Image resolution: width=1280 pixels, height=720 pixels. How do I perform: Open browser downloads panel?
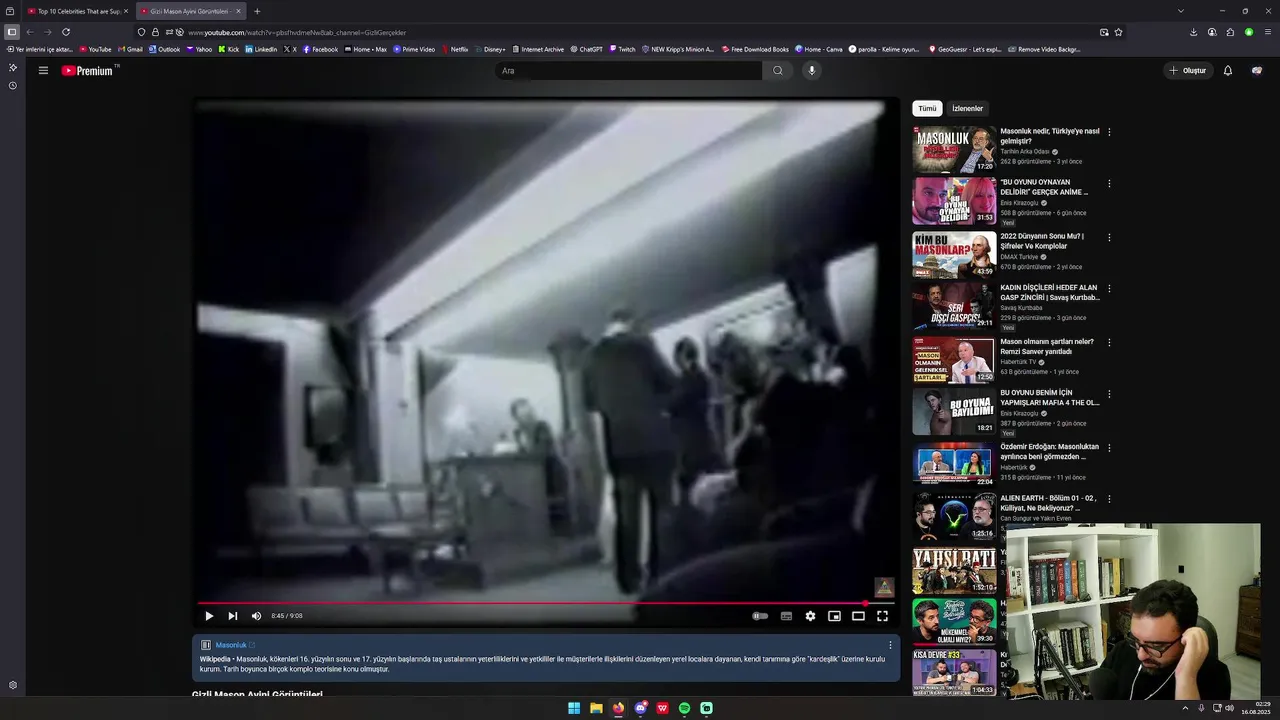1193,32
